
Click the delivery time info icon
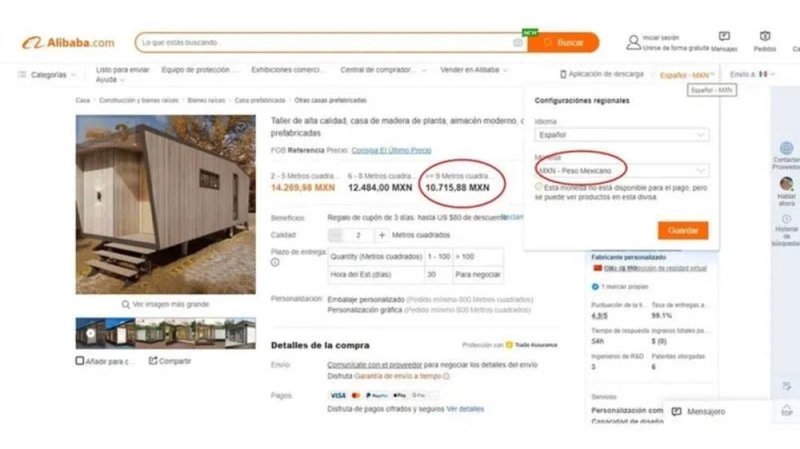(x=275, y=262)
